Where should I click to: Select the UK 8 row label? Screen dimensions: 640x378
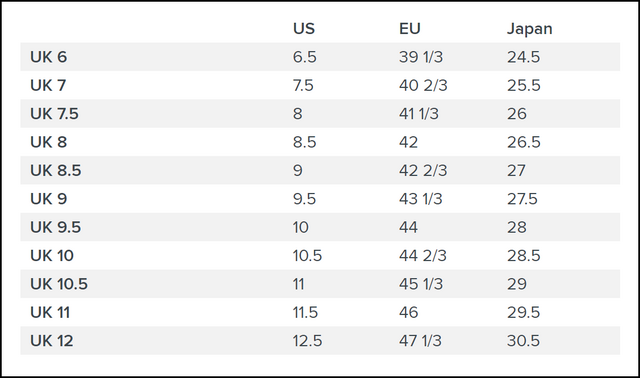49,142
